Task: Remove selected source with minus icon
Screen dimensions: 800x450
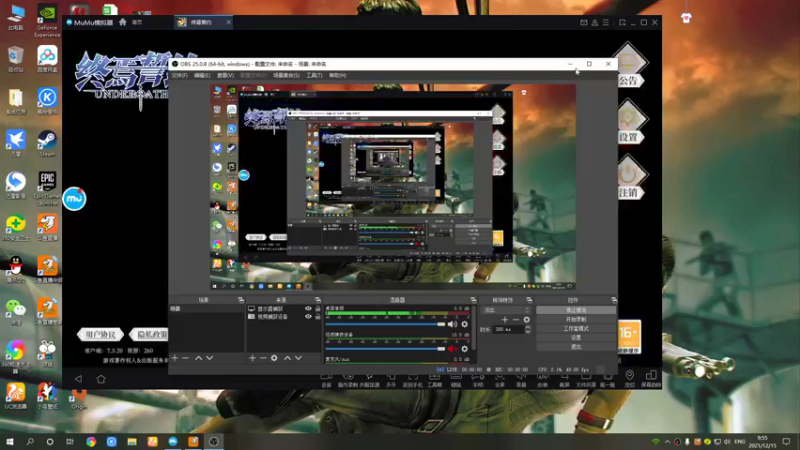Action: pyautogui.click(x=263, y=358)
